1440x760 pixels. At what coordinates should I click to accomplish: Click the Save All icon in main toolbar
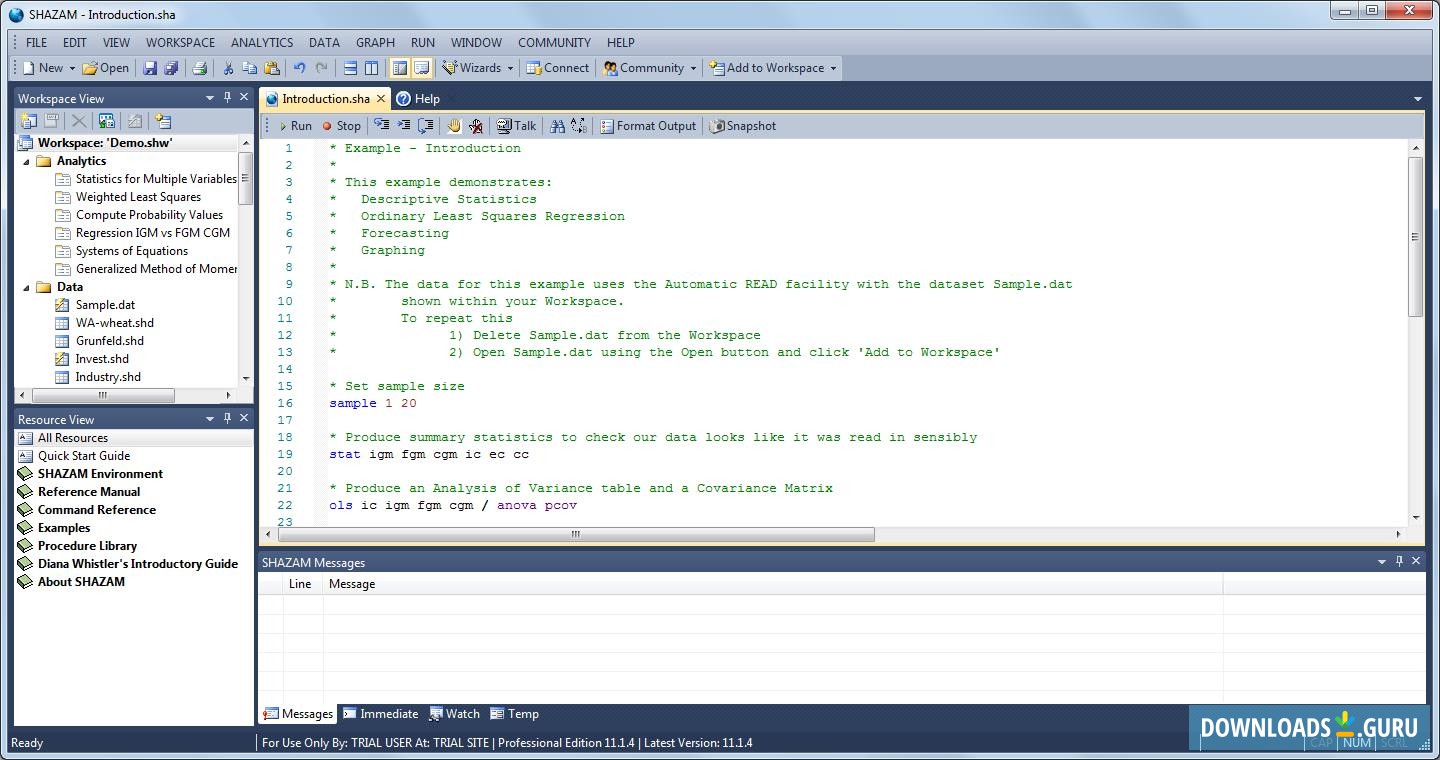pyautogui.click(x=171, y=68)
